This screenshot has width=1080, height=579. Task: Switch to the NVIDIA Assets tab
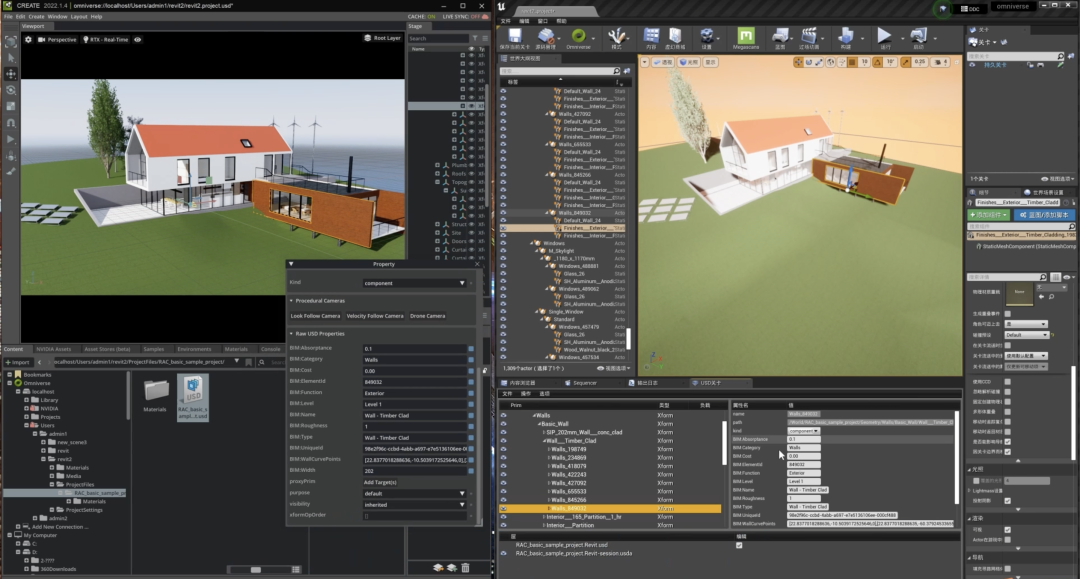point(54,349)
